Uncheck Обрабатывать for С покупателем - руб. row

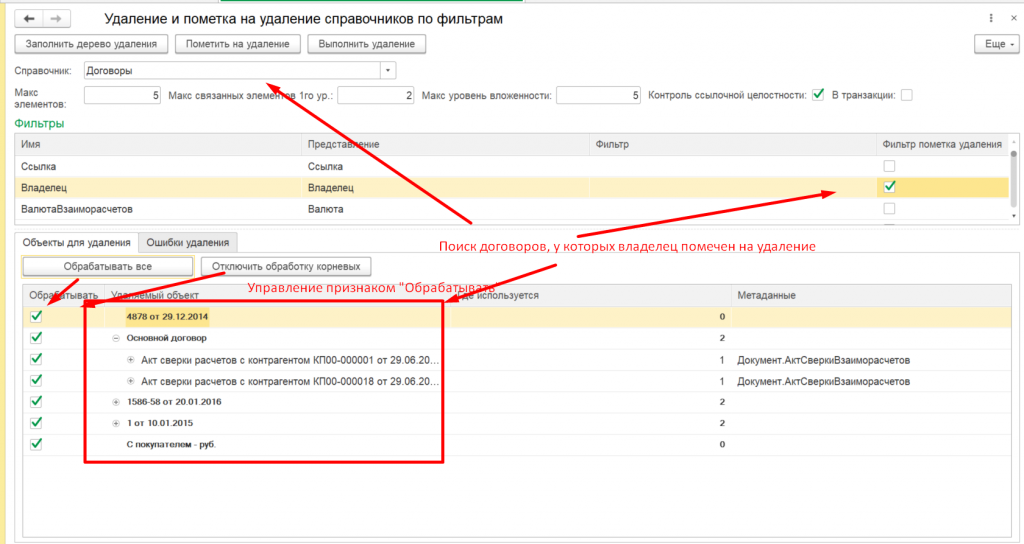pos(37,444)
